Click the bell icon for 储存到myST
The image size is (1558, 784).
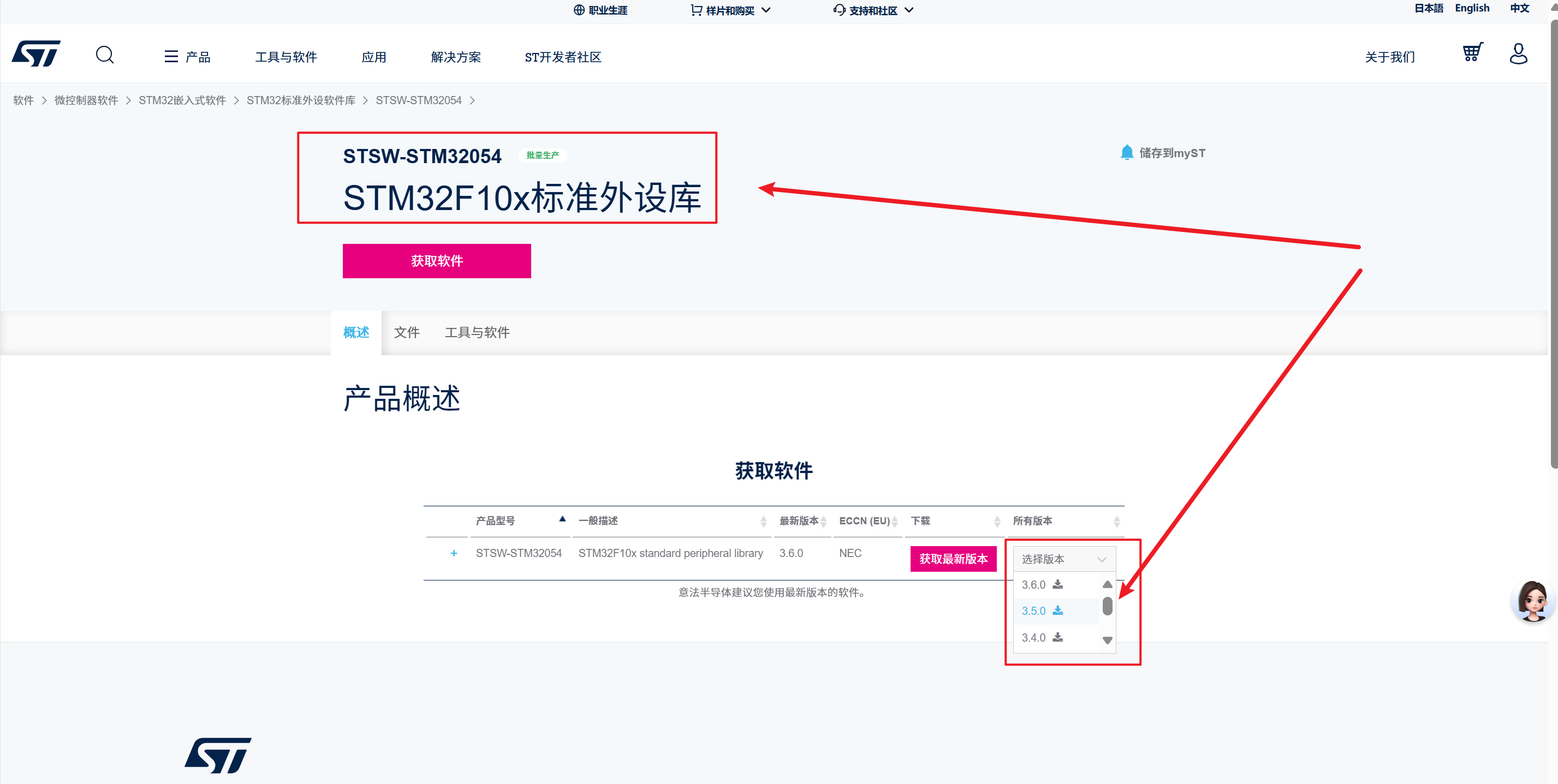[x=1126, y=152]
